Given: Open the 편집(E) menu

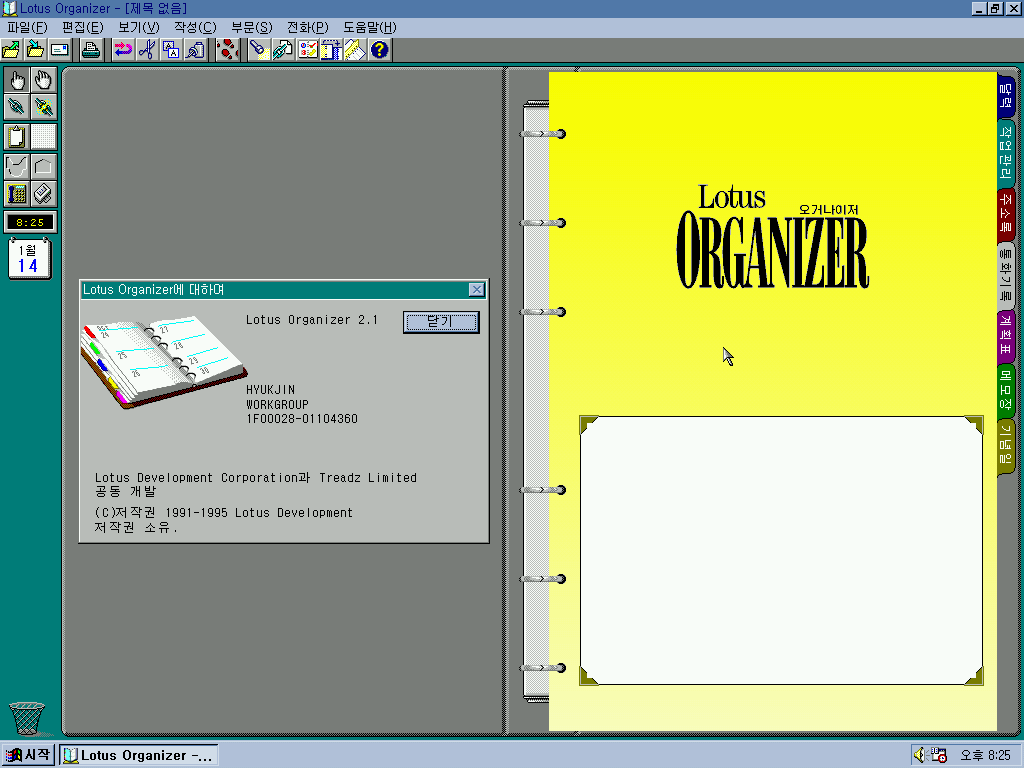Looking at the screenshot, I should 83,27.
